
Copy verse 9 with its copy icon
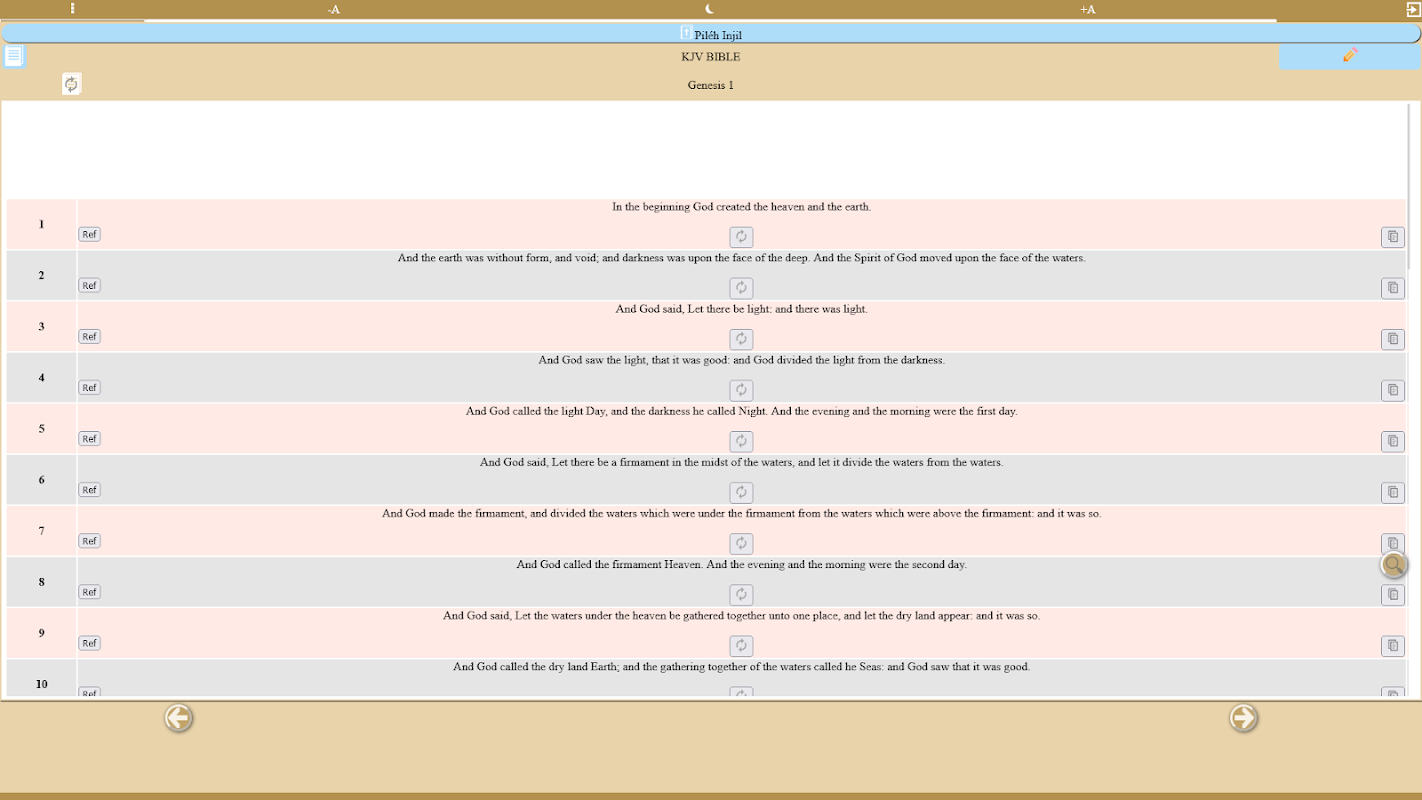point(1393,645)
